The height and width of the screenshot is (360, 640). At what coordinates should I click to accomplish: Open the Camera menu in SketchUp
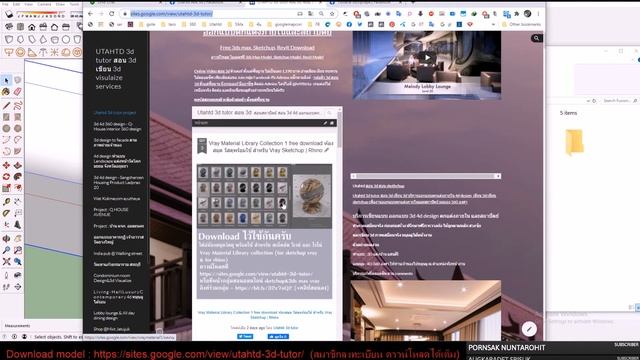pos(44,4)
